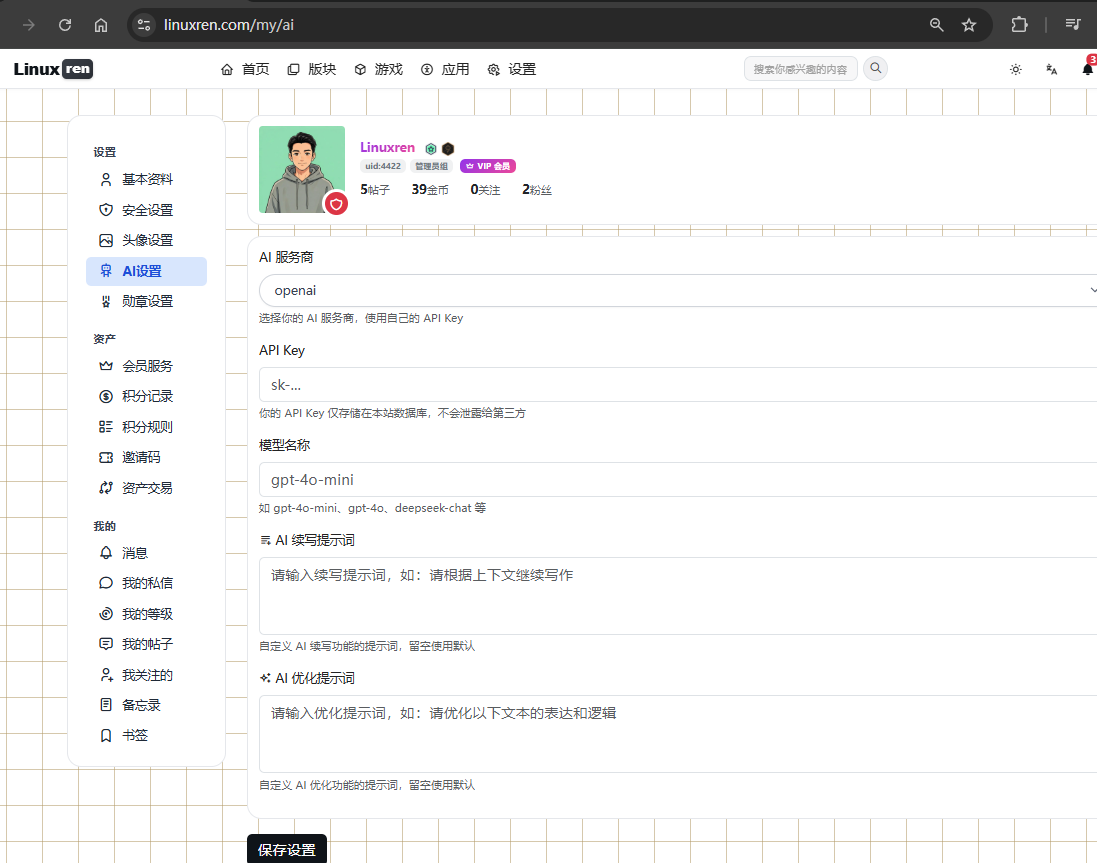Click the zoom magnifier icon in address bar
This screenshot has height=863, width=1097.
click(x=936, y=25)
